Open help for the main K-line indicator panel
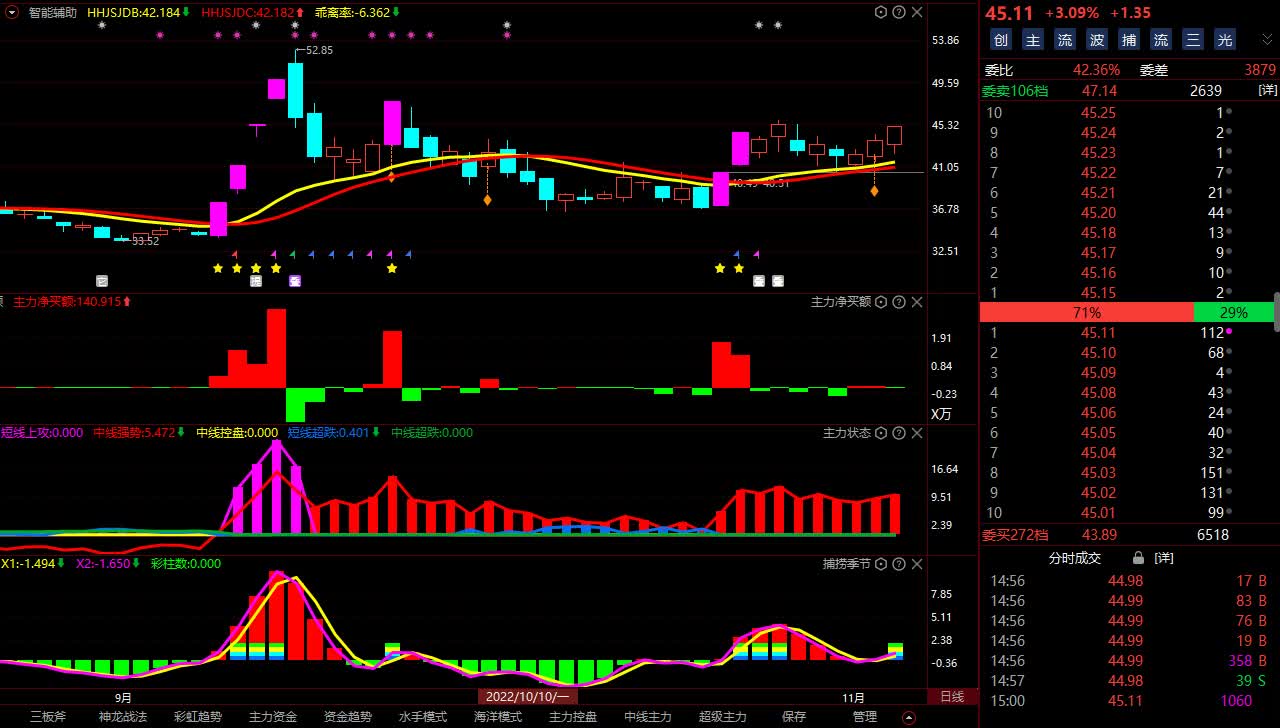The image size is (1280, 728). point(899,12)
